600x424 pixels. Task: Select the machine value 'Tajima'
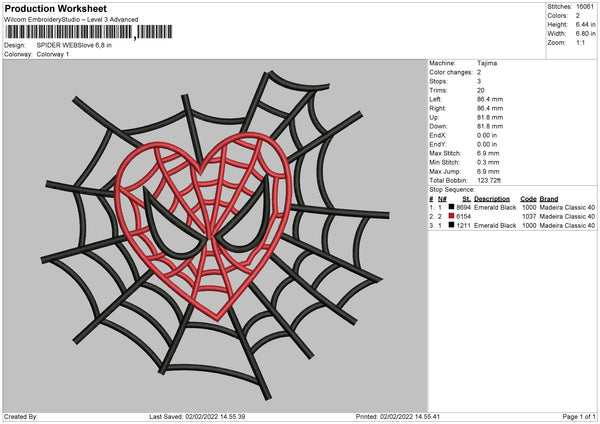tap(487, 63)
